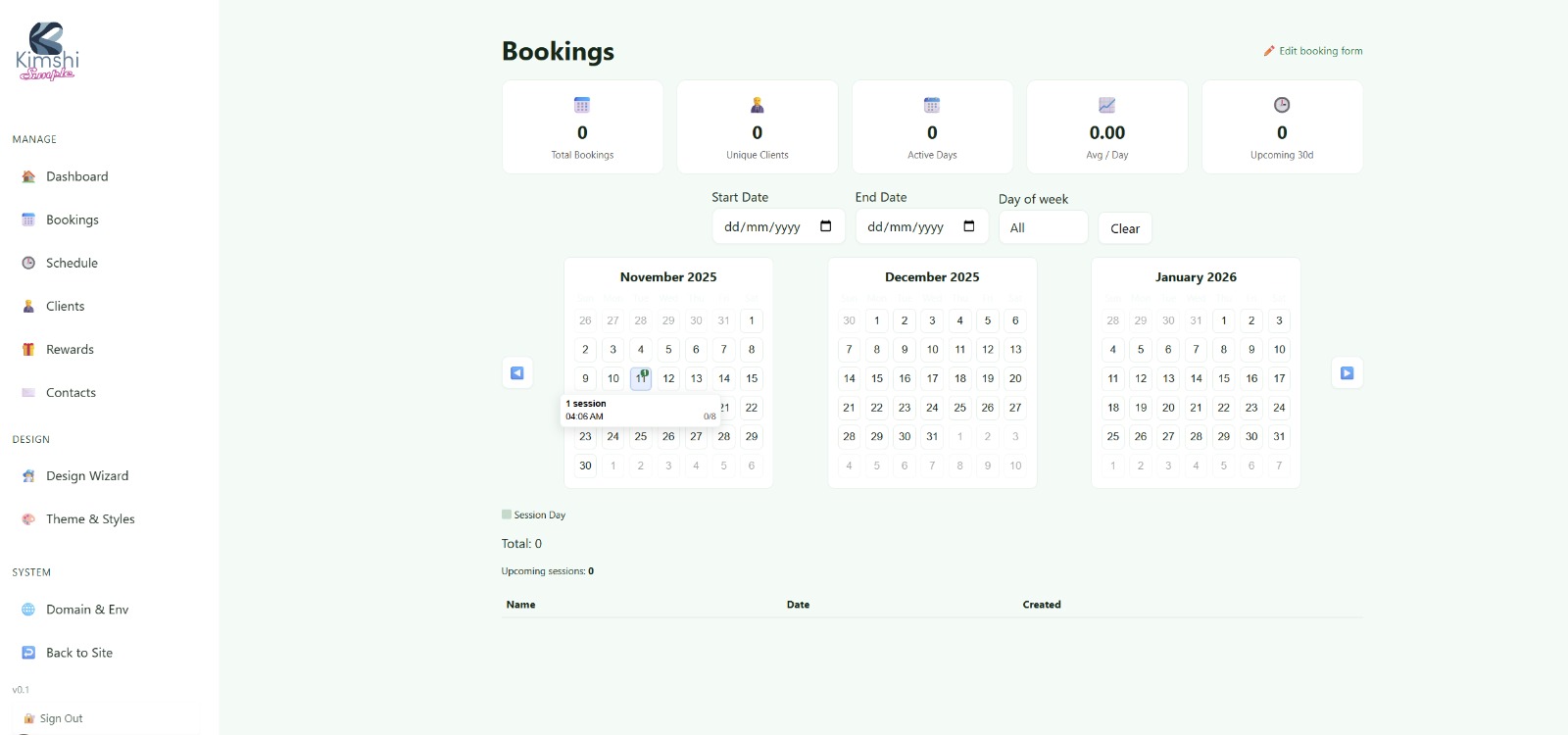Select December 25 in calendar
1568x735 pixels.
[960, 408]
